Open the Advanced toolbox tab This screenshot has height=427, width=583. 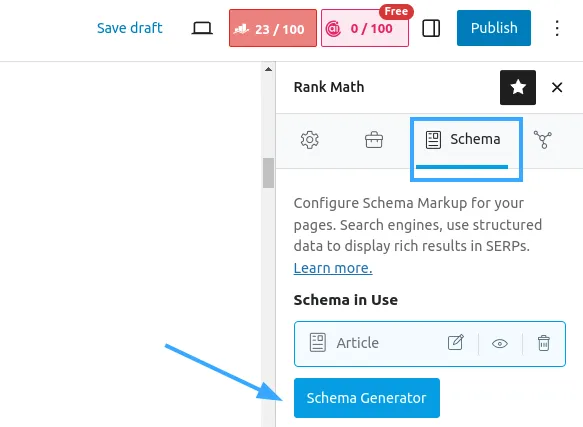[374, 140]
